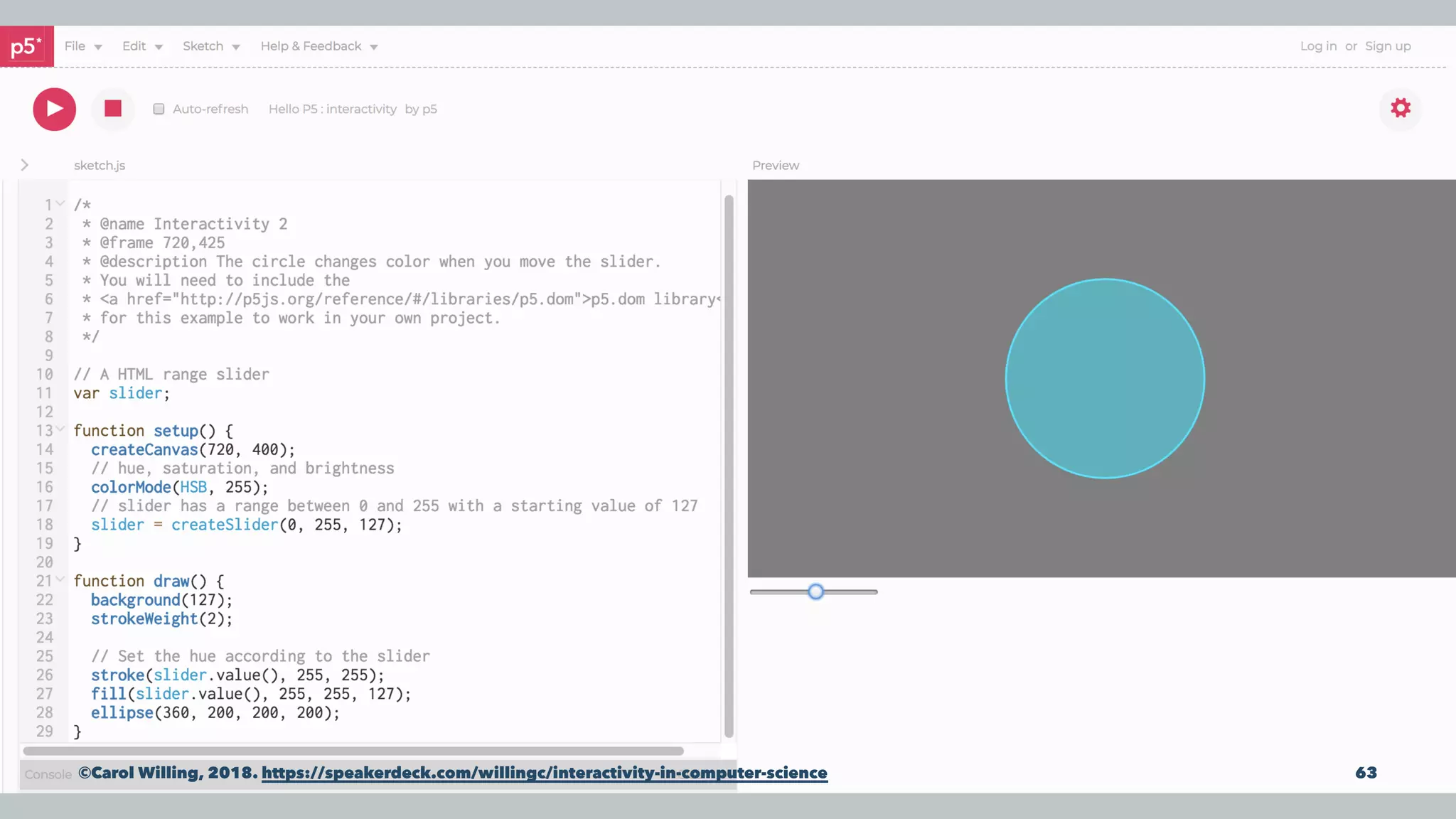
Task: Click the hue slider handle
Action: (x=815, y=591)
